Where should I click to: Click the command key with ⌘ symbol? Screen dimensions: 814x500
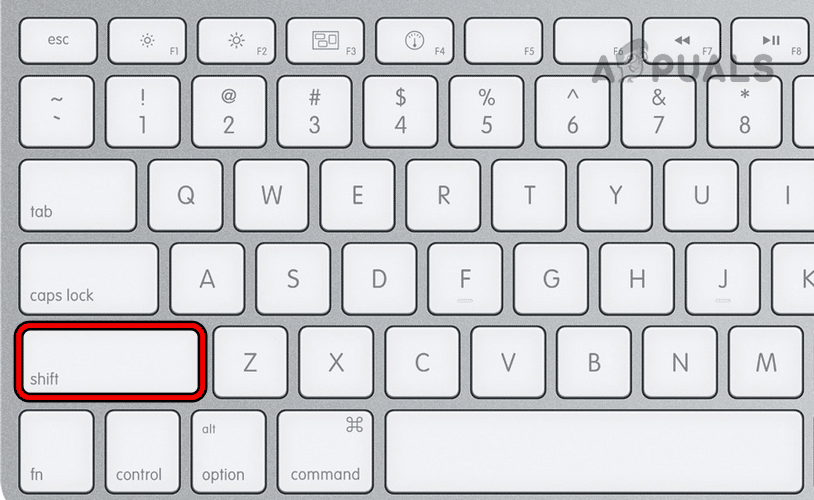click(x=325, y=452)
